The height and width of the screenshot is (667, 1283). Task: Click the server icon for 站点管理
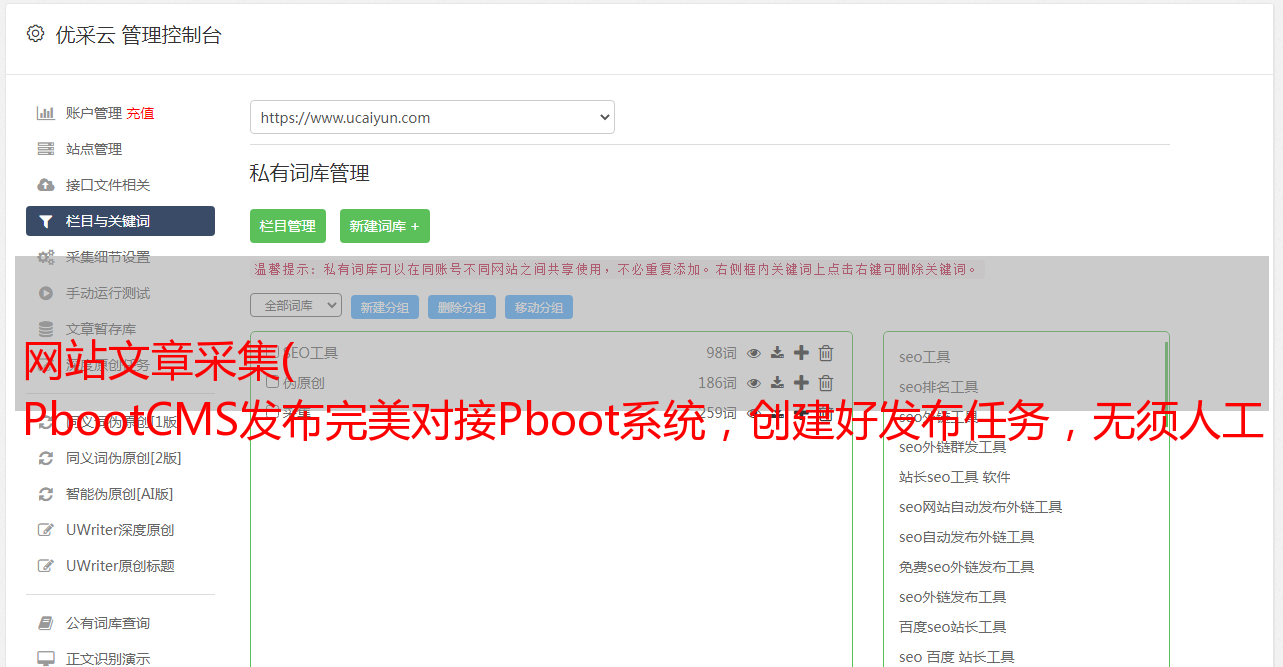tap(46, 149)
